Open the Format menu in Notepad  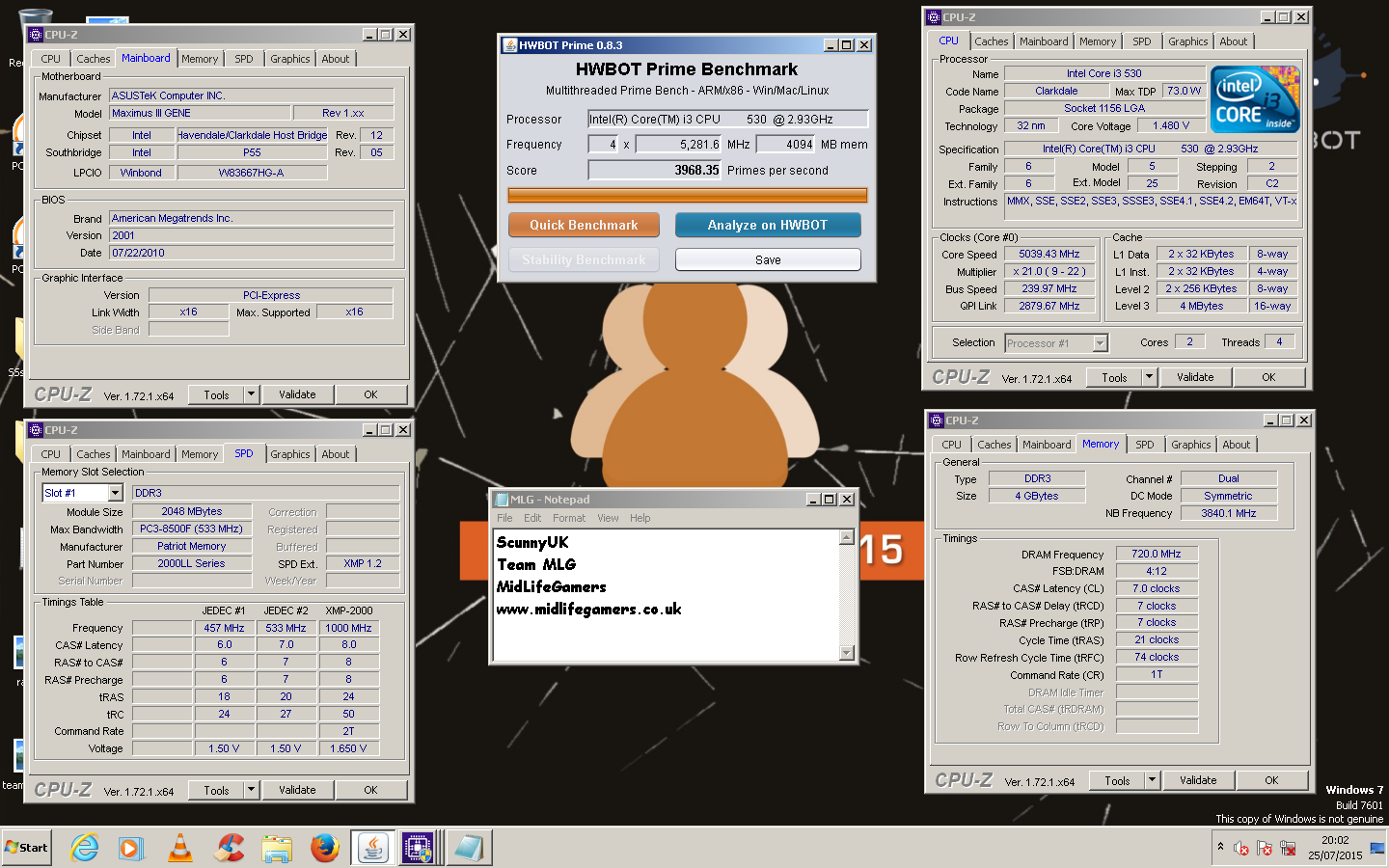click(x=569, y=518)
